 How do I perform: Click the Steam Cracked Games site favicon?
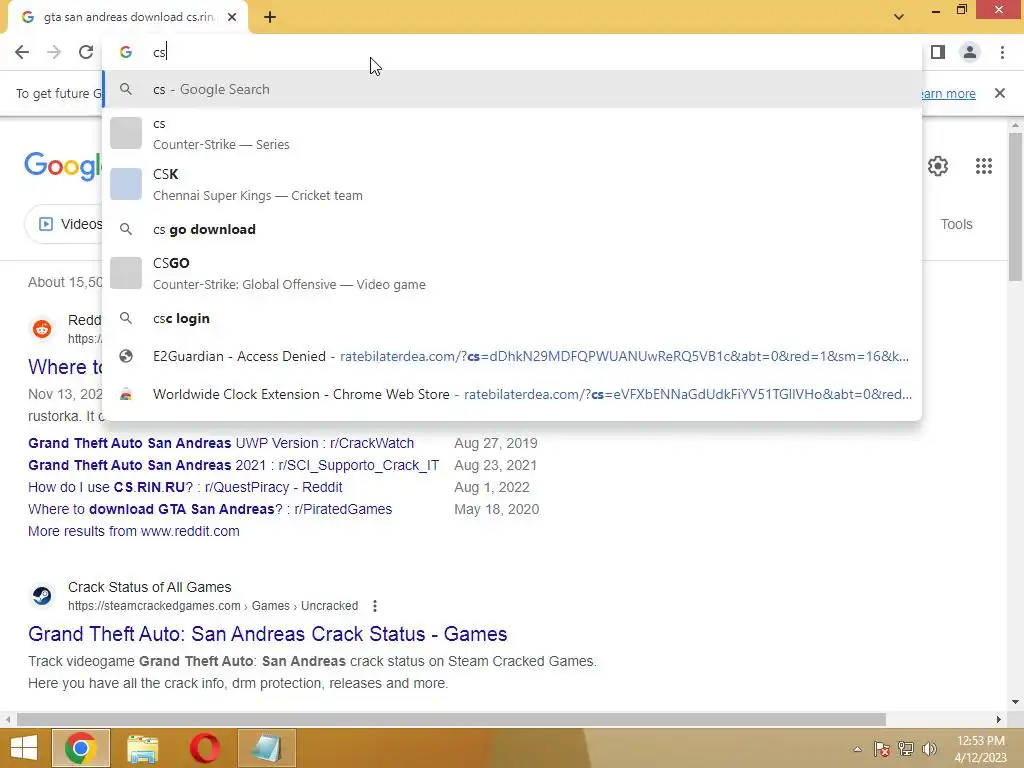42,596
